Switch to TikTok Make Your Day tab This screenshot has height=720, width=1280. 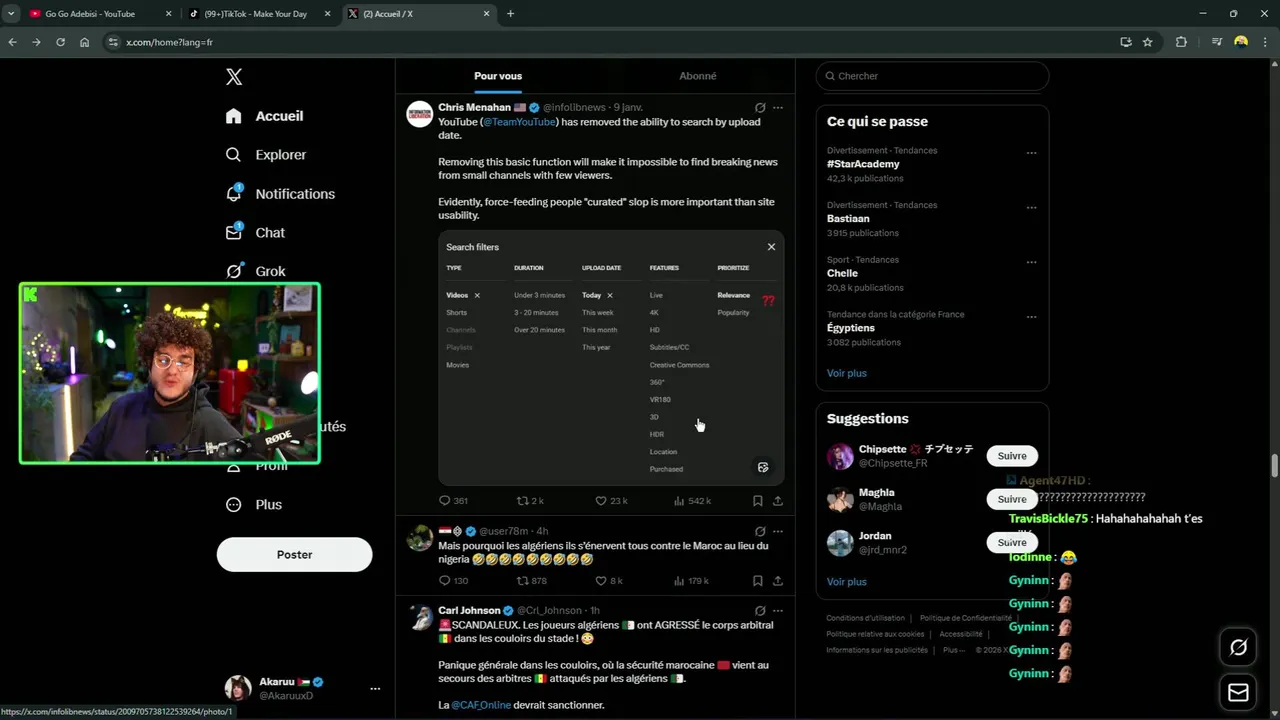pyautogui.click(x=258, y=14)
